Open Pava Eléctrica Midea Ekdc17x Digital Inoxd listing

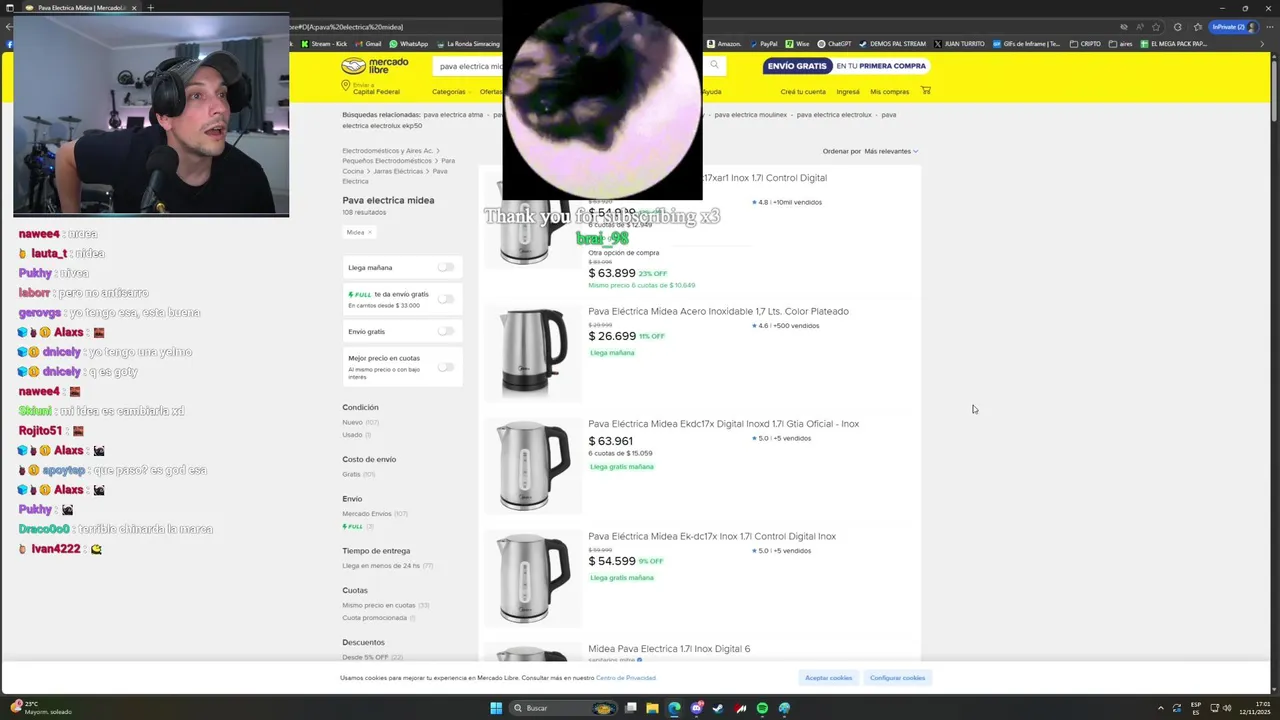(723, 424)
